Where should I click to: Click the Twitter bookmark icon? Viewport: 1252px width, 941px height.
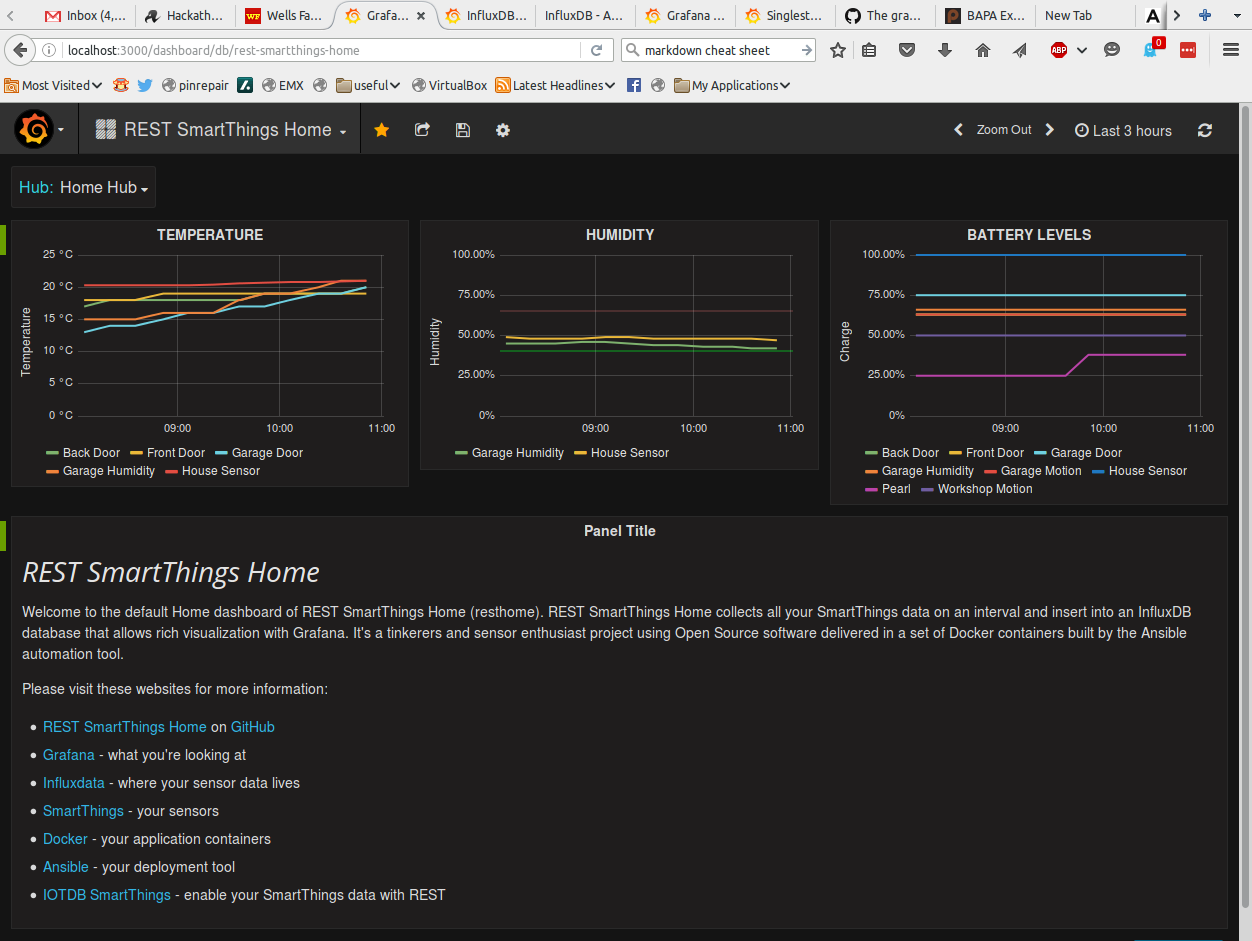[x=145, y=85]
